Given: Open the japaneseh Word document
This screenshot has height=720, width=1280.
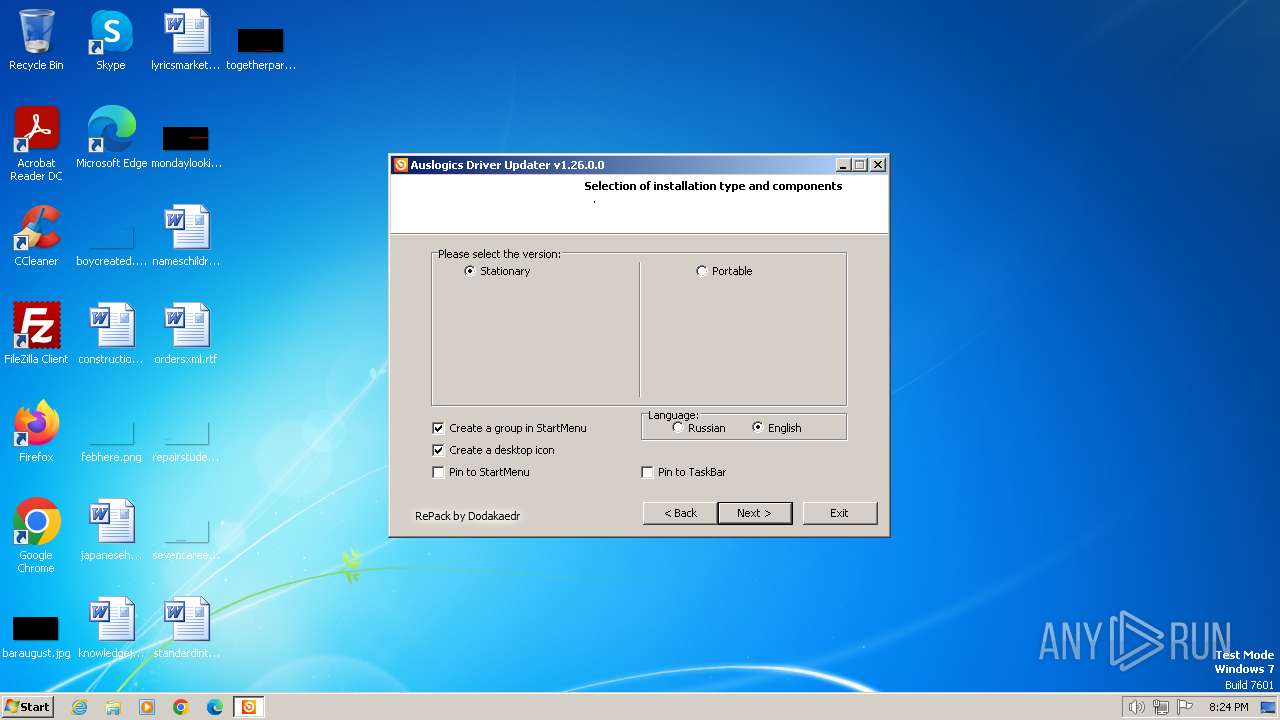Looking at the screenshot, I should pos(111,530).
